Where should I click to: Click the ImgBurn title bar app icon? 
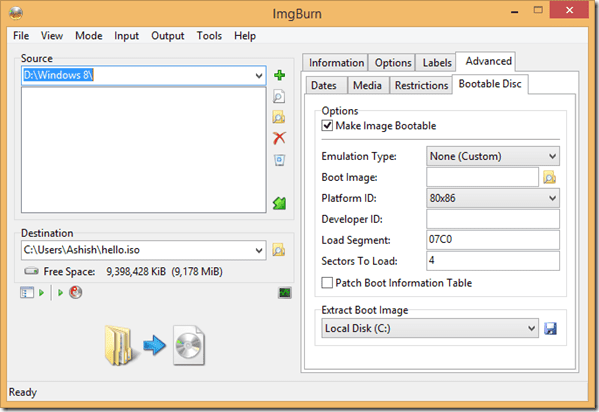tap(16, 13)
